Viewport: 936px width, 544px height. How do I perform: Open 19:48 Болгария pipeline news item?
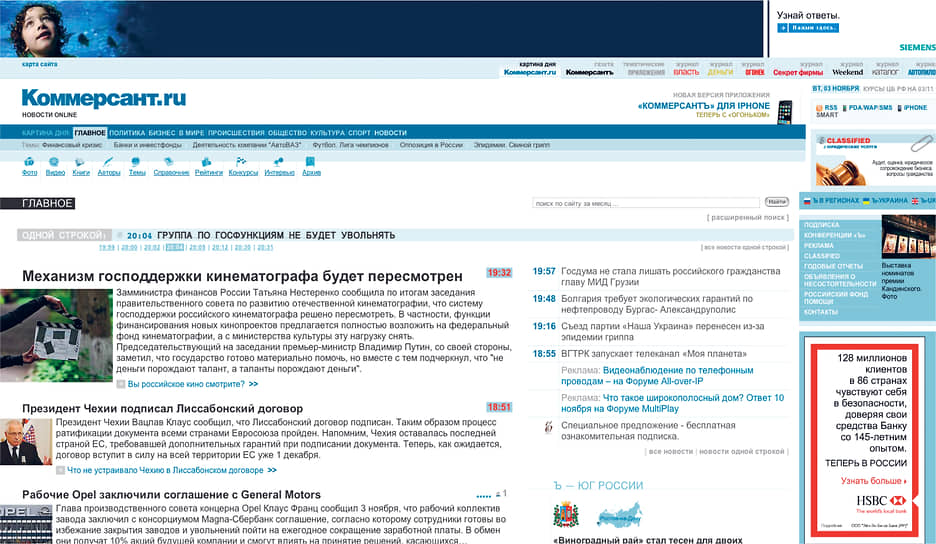(x=657, y=304)
